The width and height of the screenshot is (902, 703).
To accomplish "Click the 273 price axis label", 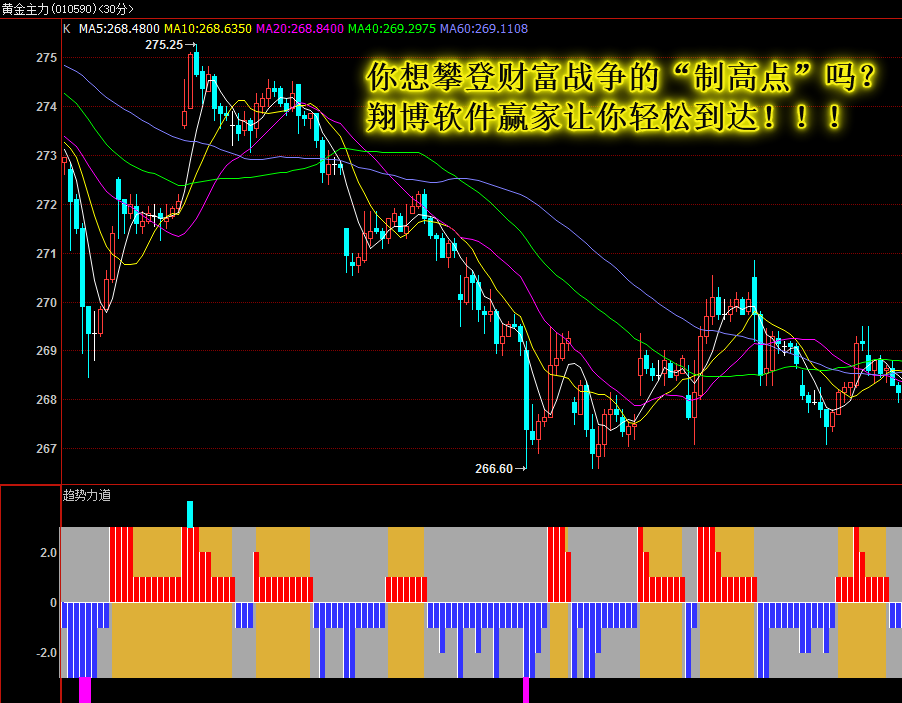I will pyautogui.click(x=47, y=155).
